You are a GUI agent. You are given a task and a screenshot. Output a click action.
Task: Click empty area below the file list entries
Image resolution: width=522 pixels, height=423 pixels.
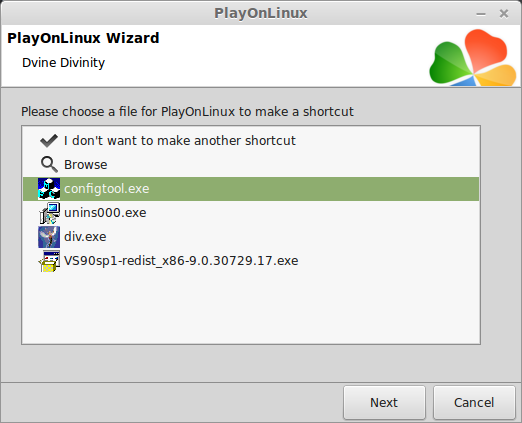pos(251,308)
